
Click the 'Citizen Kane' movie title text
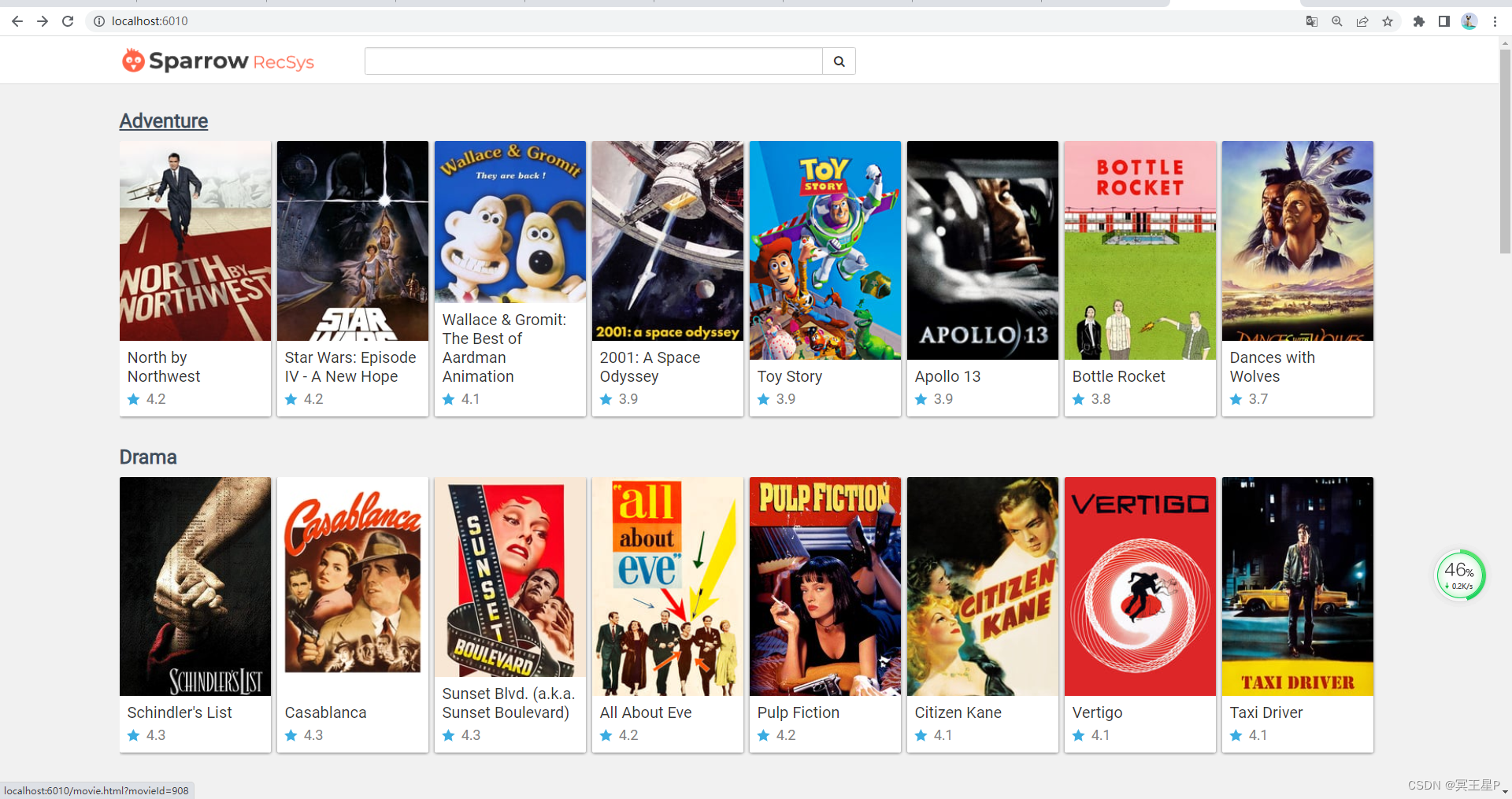pos(958,712)
